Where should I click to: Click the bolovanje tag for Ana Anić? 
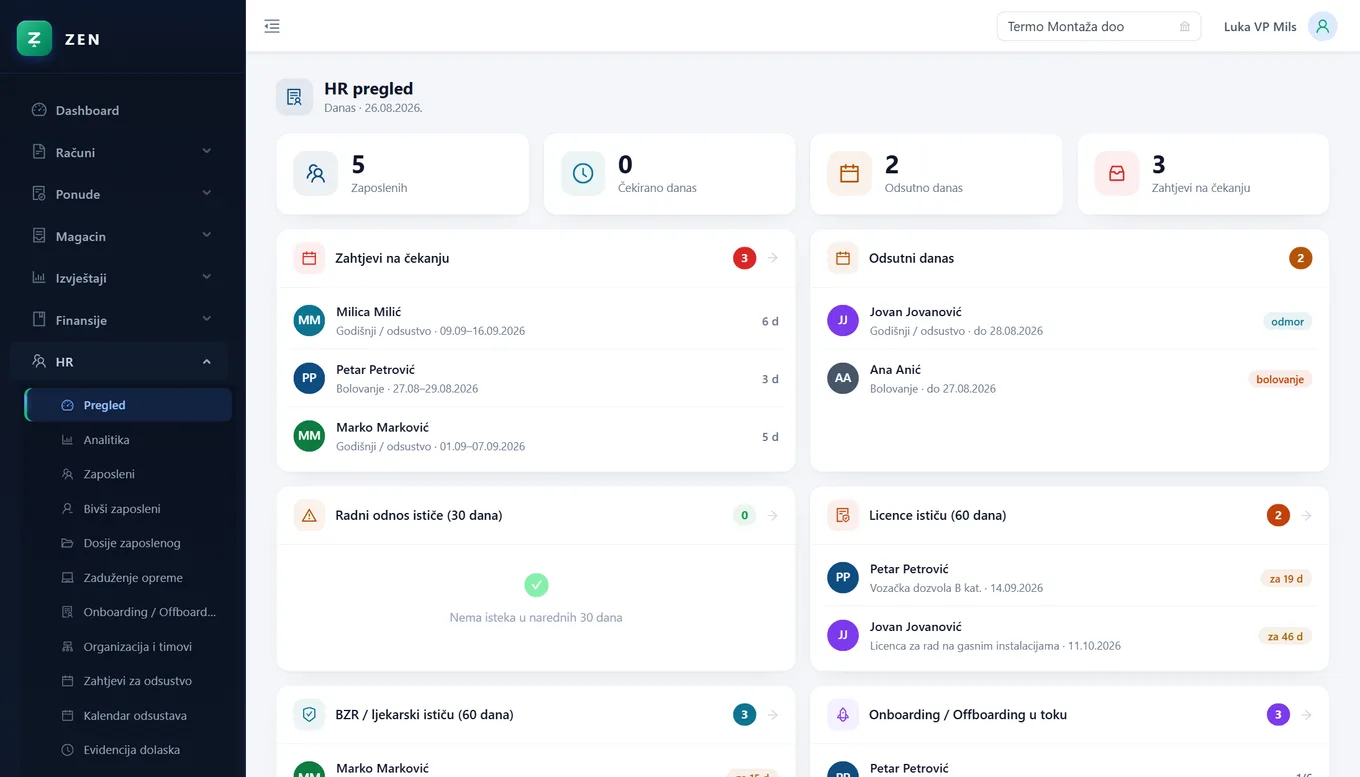tap(1280, 380)
